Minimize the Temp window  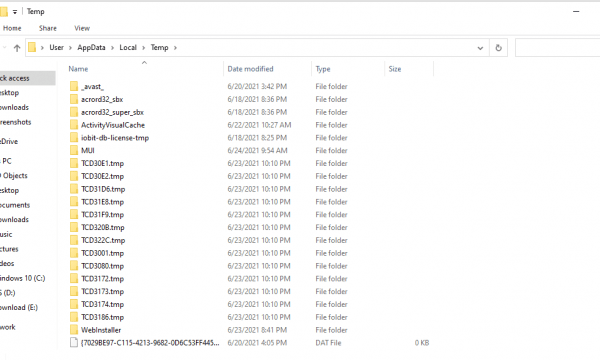point(576,11)
